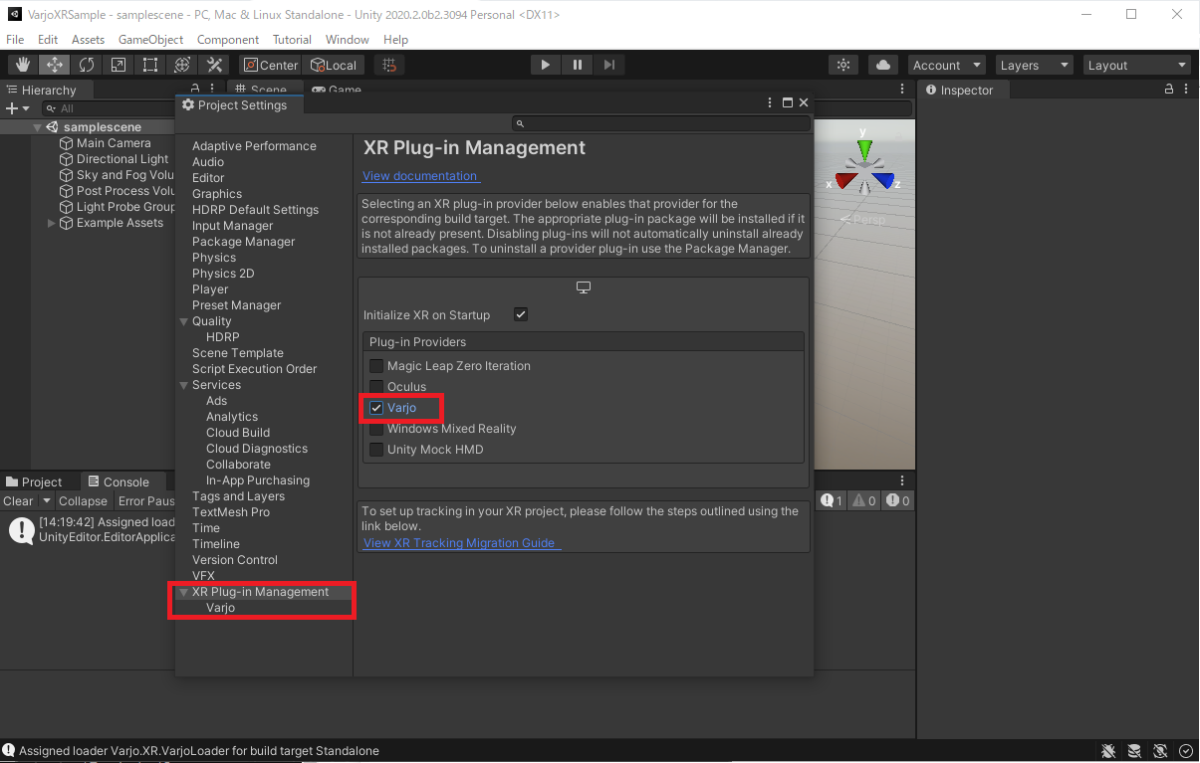This screenshot has height=763, width=1200.
Task: Open the Hierarchy create plus dropdown
Action: (x=18, y=108)
